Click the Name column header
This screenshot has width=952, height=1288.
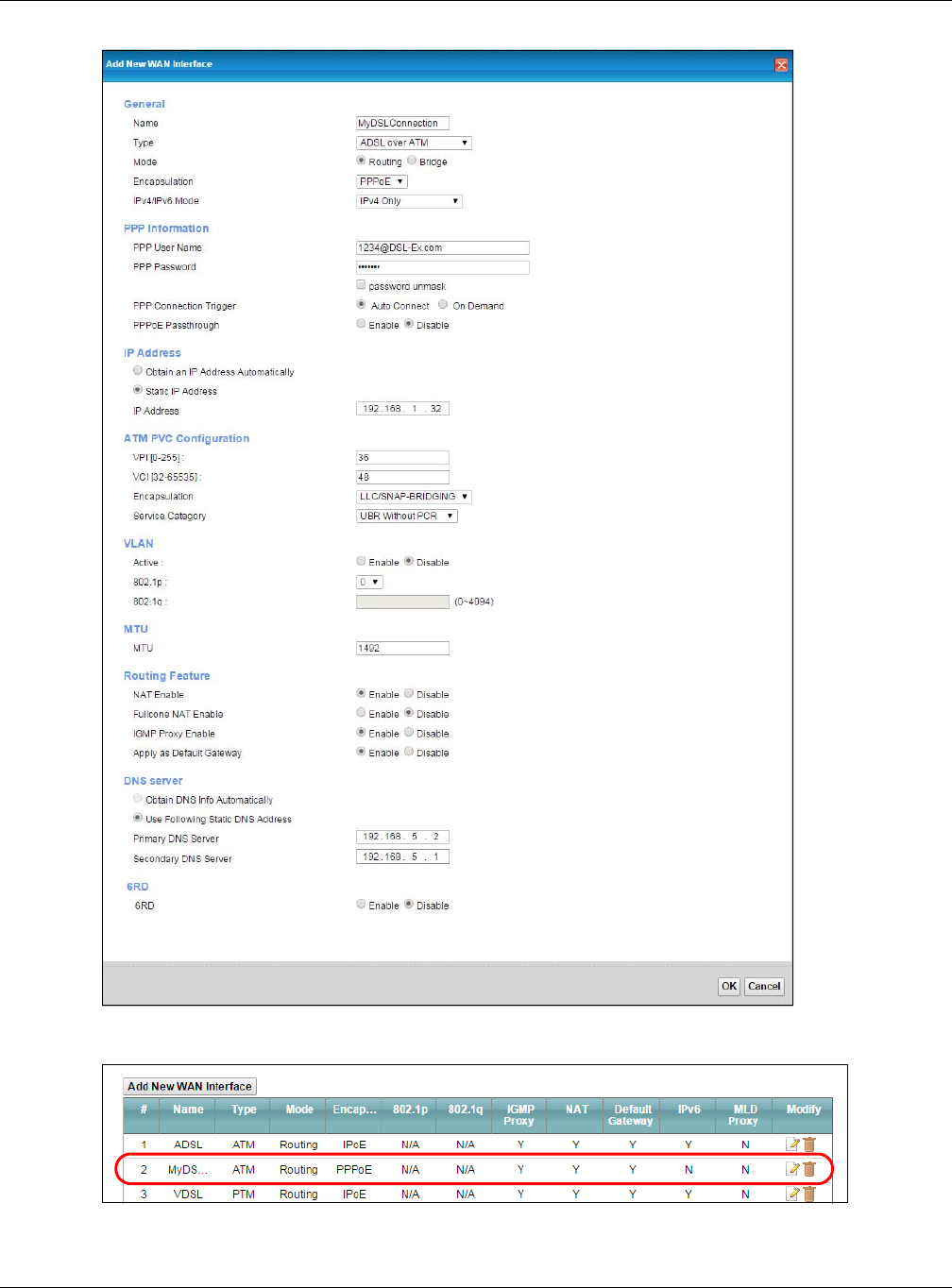pos(188,1115)
